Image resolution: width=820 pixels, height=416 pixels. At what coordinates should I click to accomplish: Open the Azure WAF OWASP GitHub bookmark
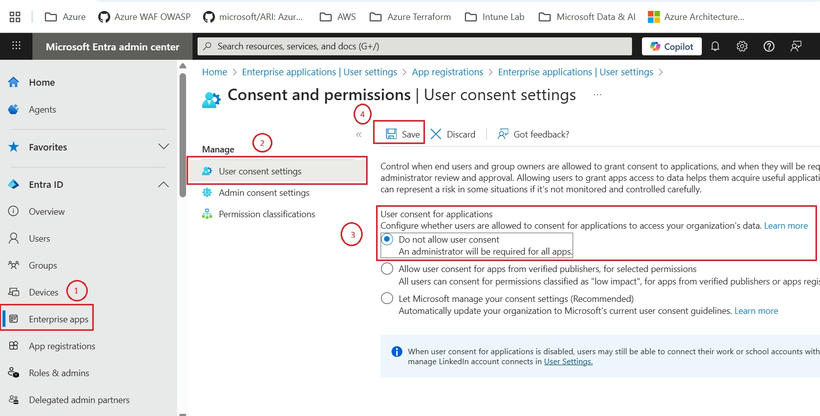(144, 17)
